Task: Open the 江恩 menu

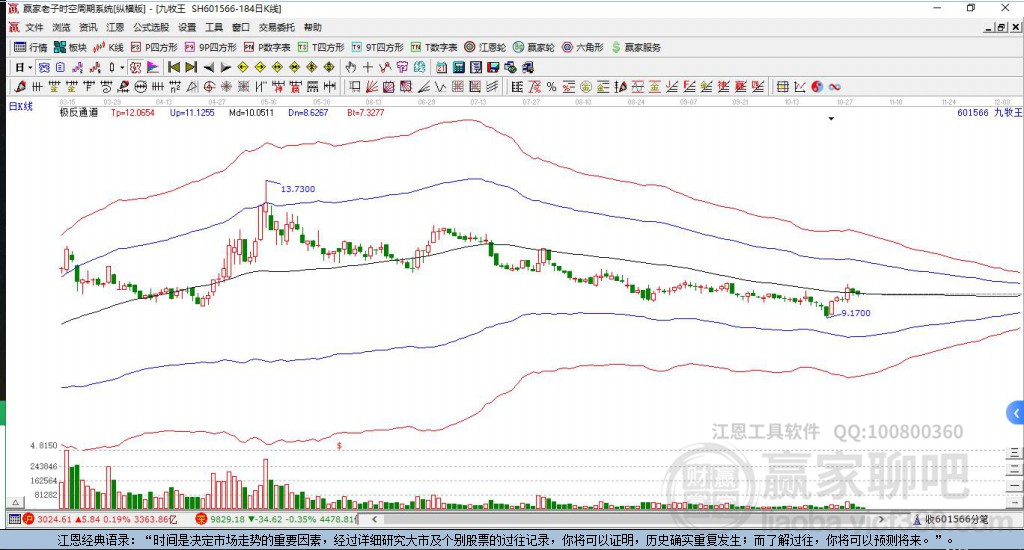Action: [115, 27]
